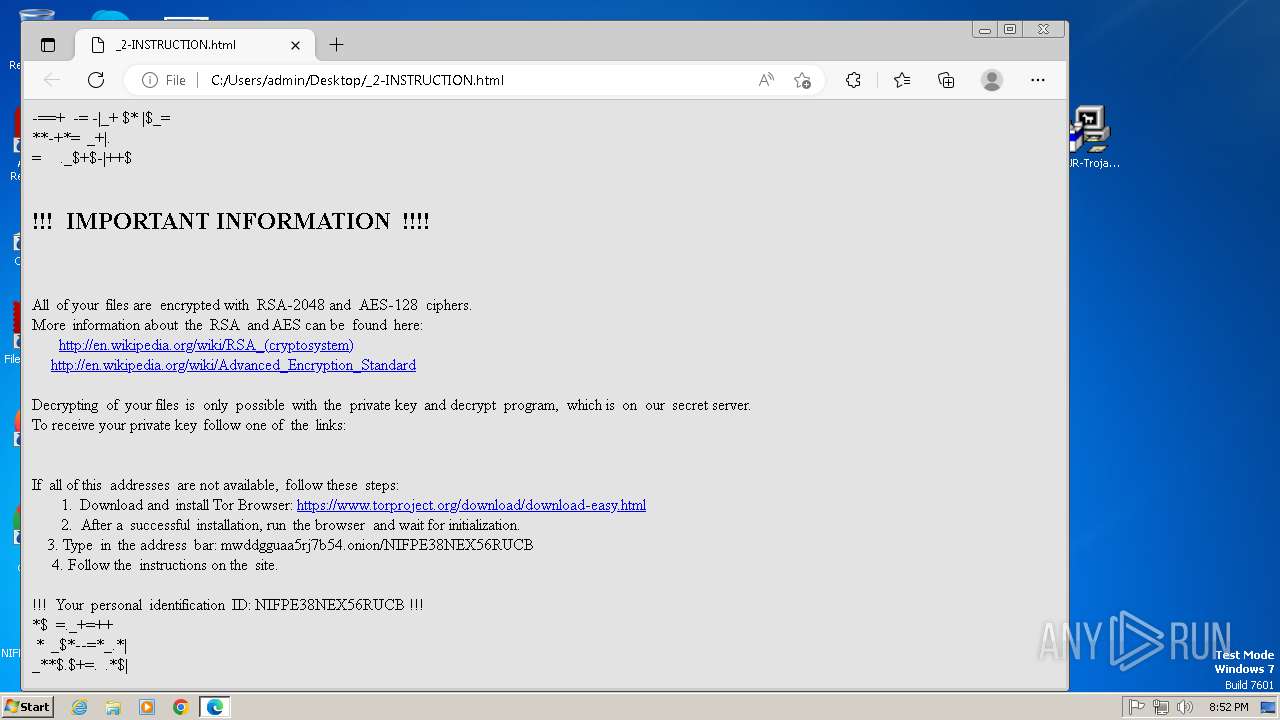Click the text "Follow the instructions on the site."
The height and width of the screenshot is (720, 1280).
[x=173, y=565]
